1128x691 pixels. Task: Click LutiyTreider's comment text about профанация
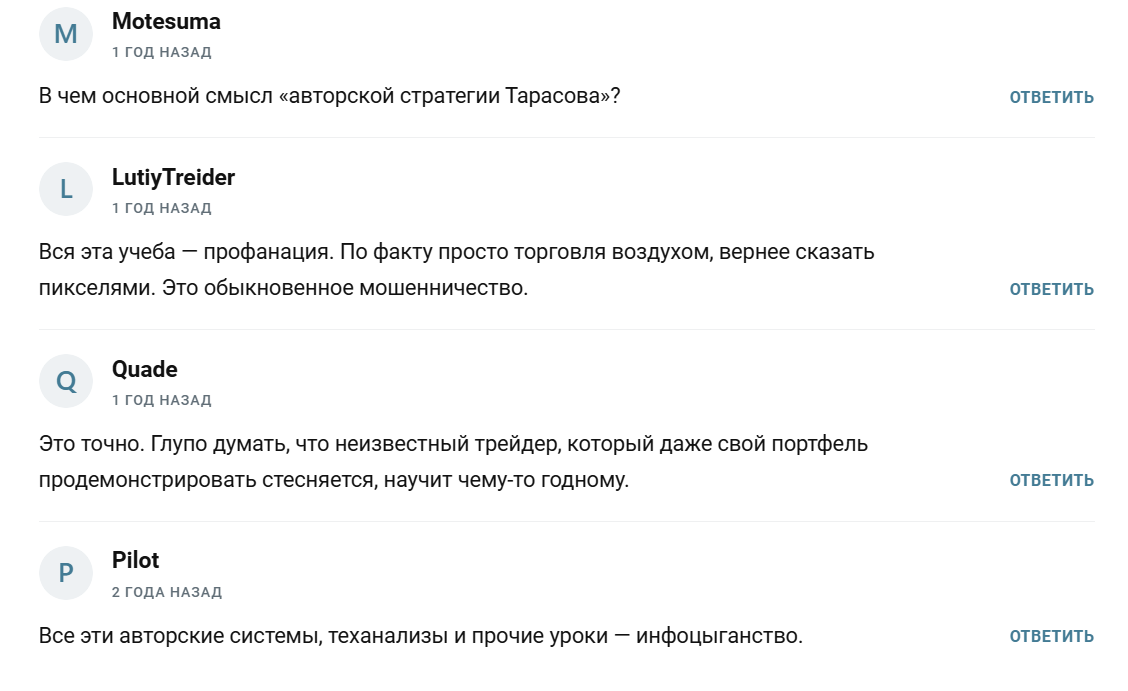click(456, 270)
